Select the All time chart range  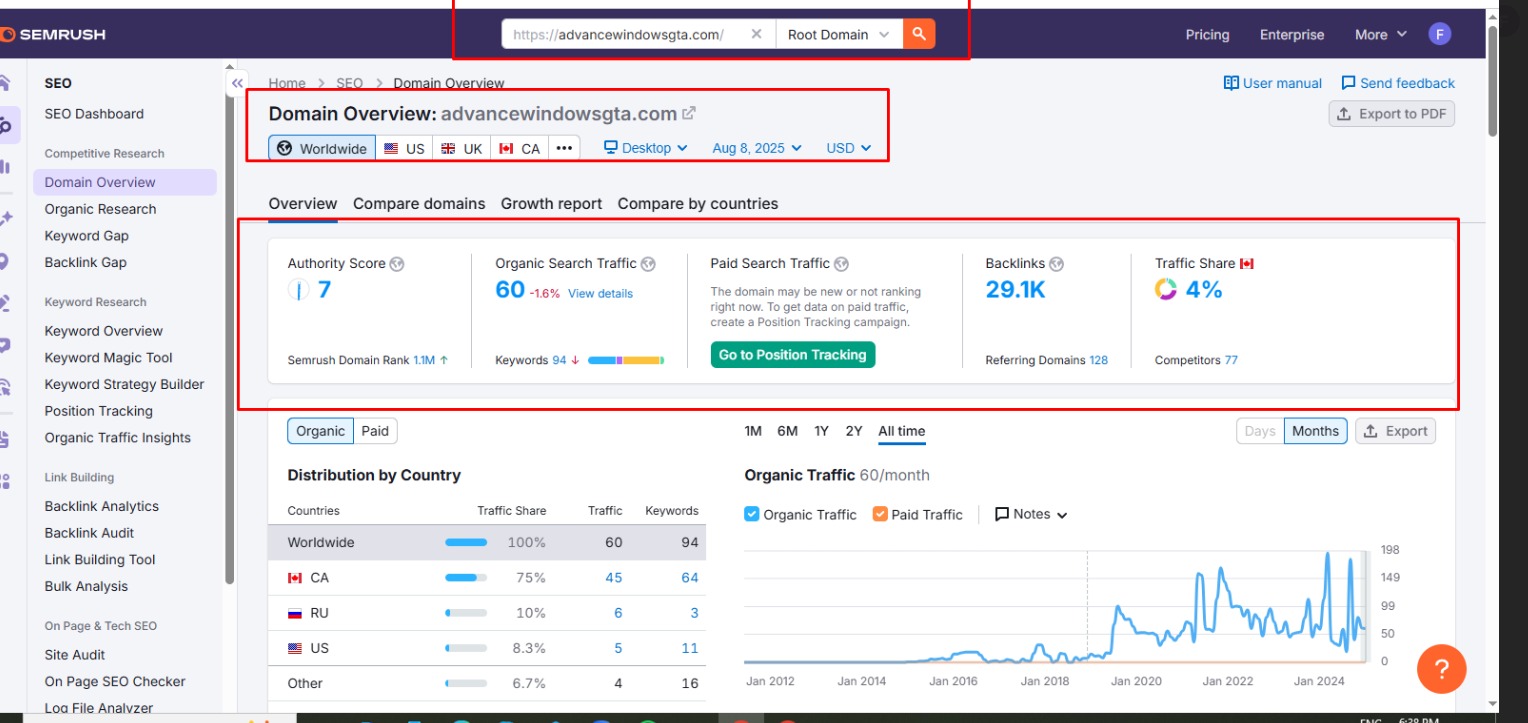pos(902,431)
